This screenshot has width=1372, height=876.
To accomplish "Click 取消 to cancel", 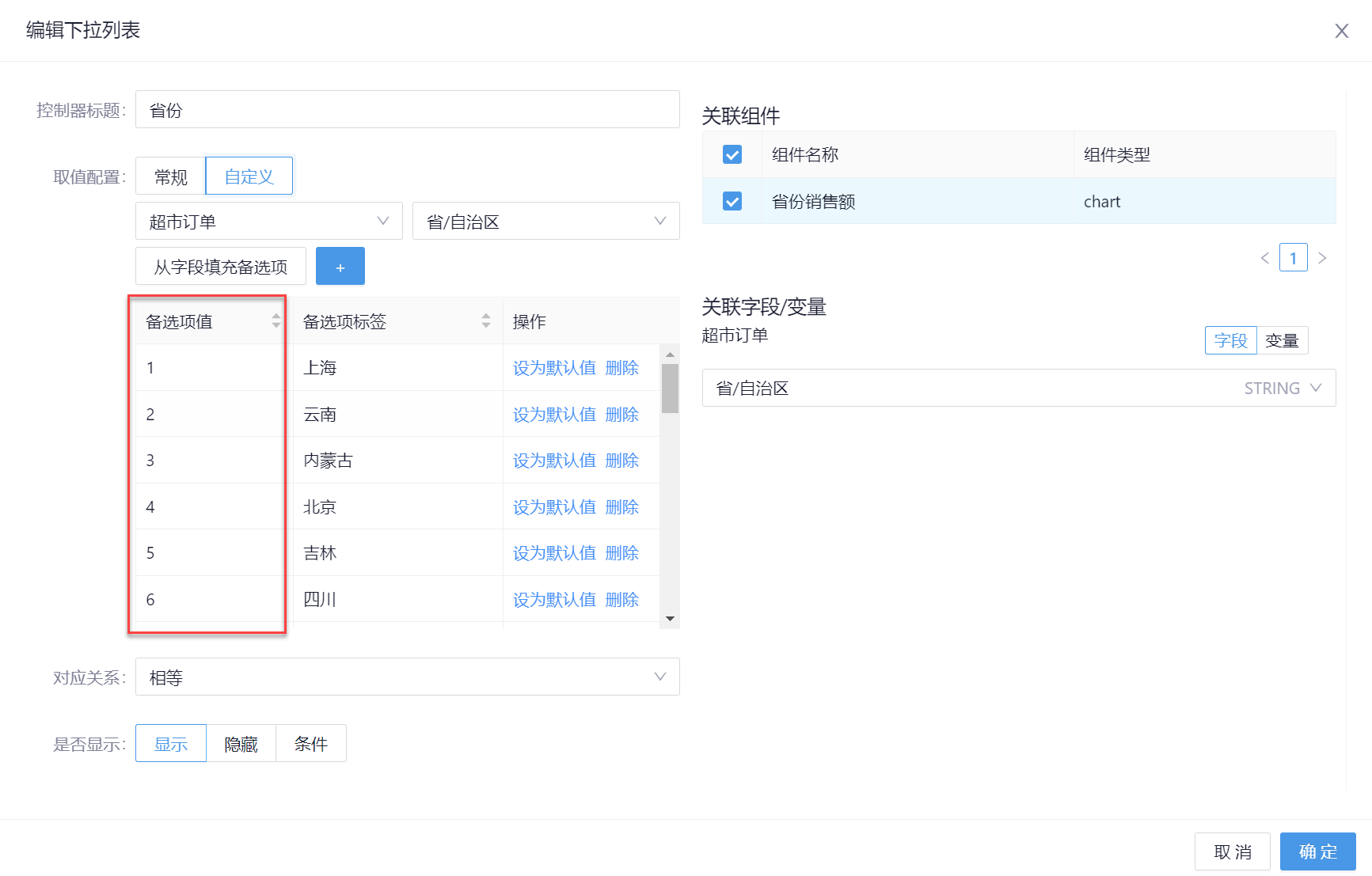I will click(1233, 851).
